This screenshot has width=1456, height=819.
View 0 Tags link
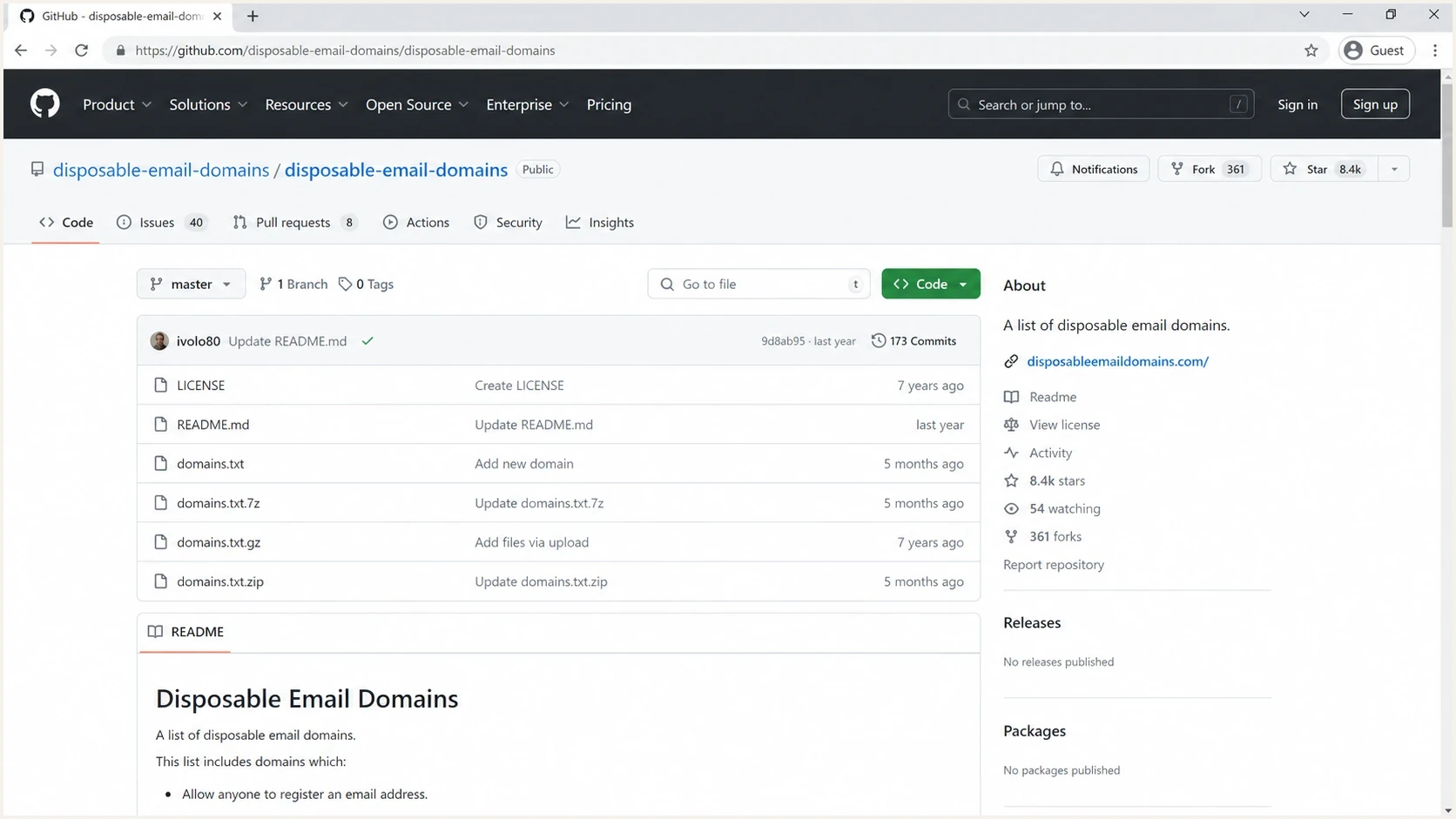367,284
